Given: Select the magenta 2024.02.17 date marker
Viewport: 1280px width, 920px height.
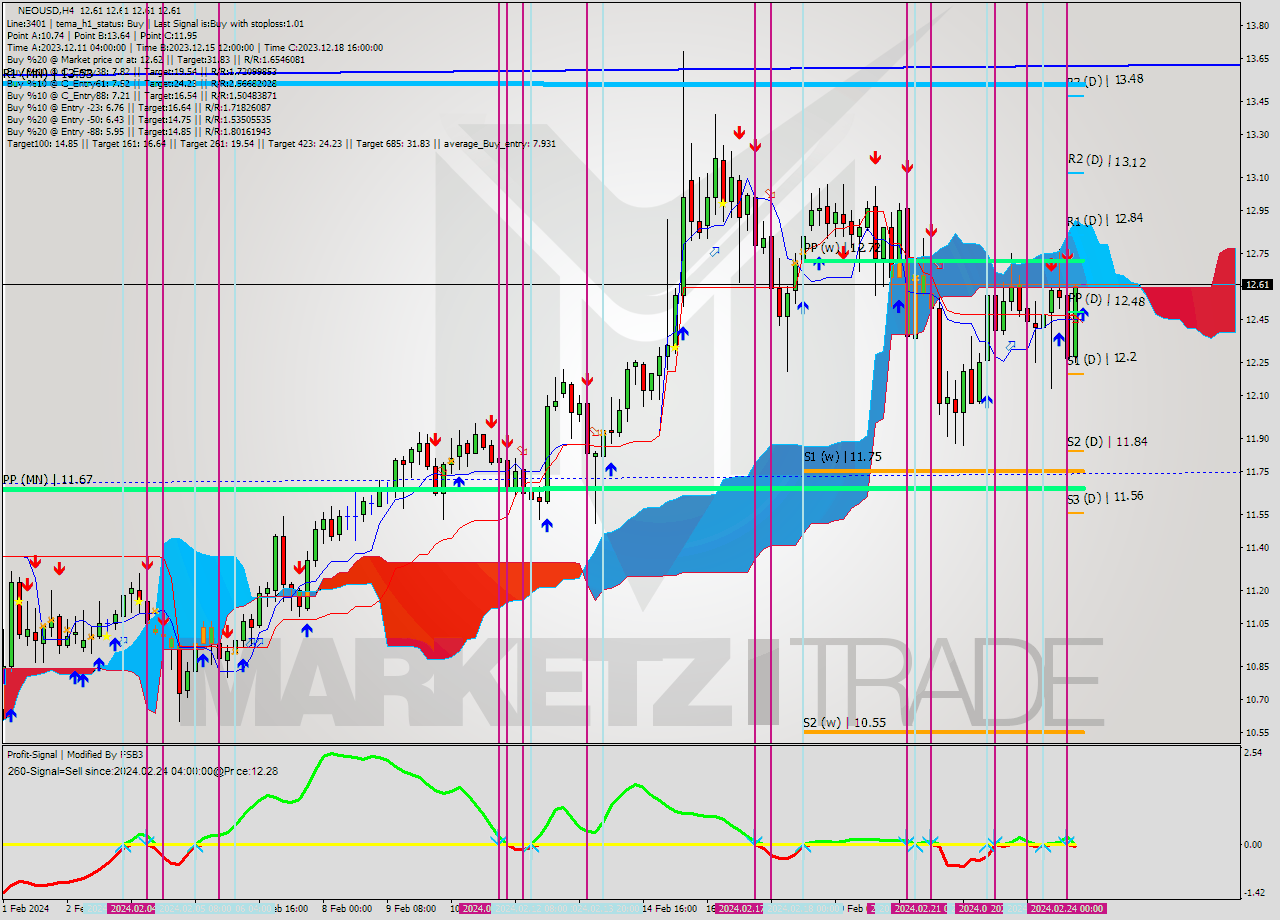Looking at the screenshot, I should pyautogui.click(x=741, y=909).
